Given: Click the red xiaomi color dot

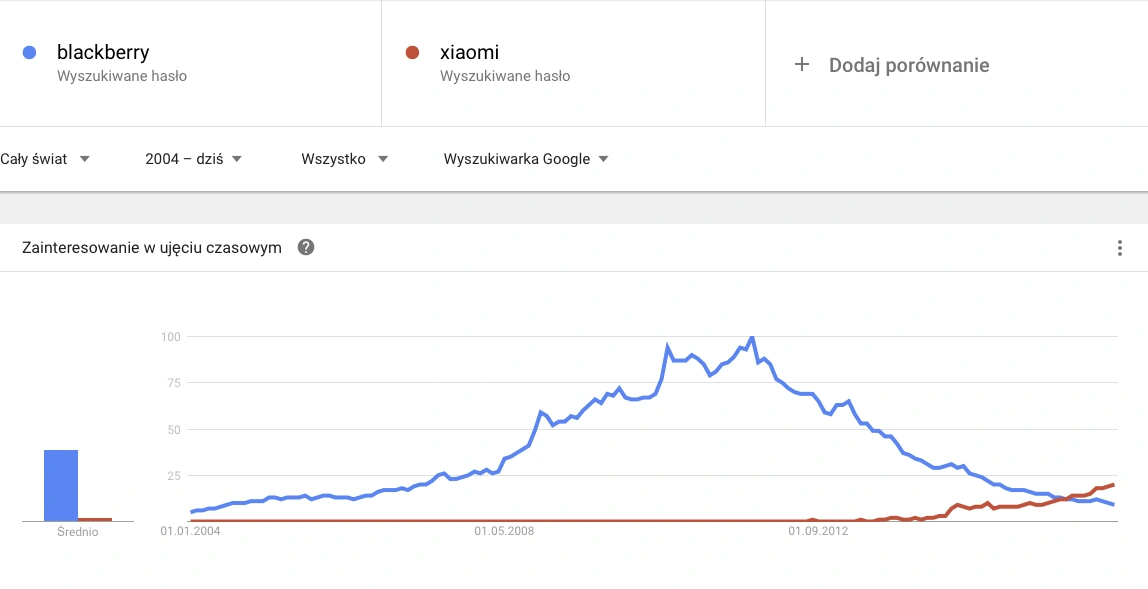Looking at the screenshot, I should (412, 53).
